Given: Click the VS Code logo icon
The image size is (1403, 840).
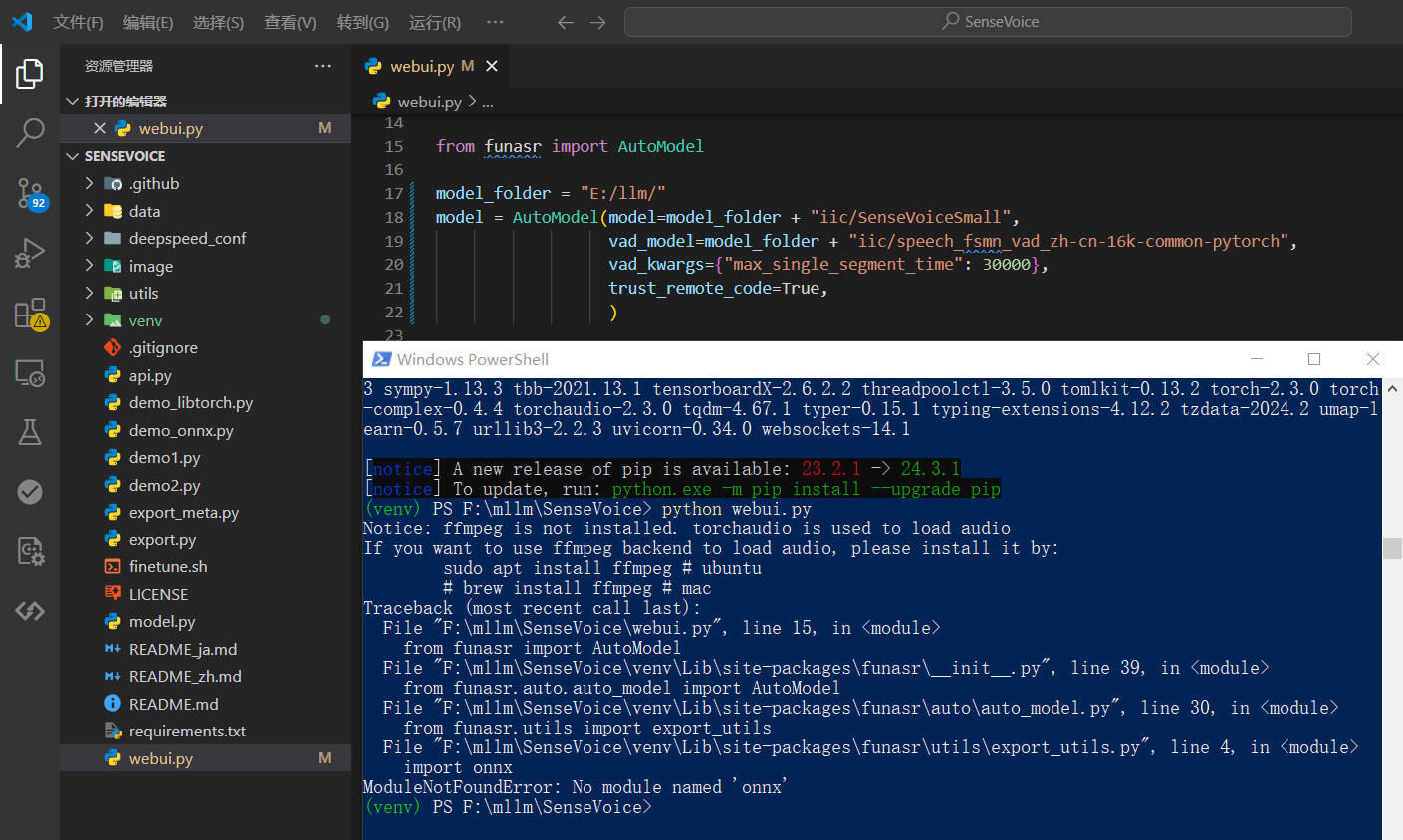Looking at the screenshot, I should pyautogui.click(x=22, y=22).
